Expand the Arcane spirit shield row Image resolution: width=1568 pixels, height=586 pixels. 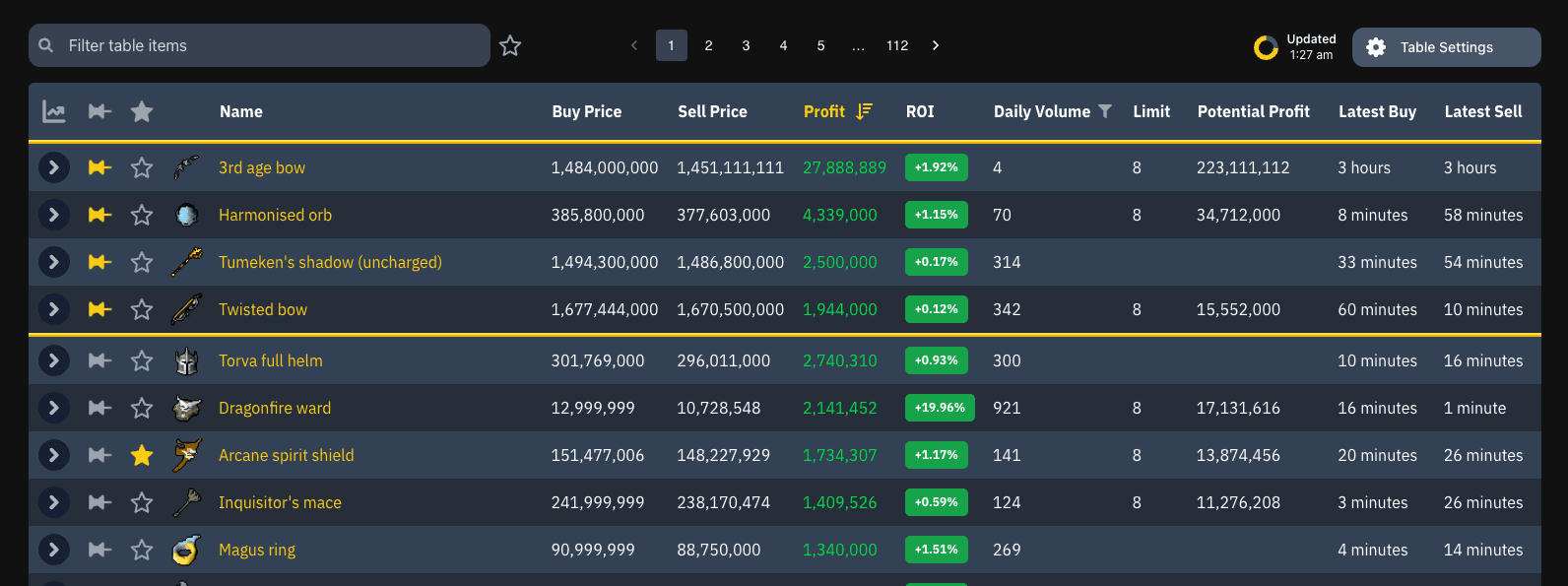(54, 455)
